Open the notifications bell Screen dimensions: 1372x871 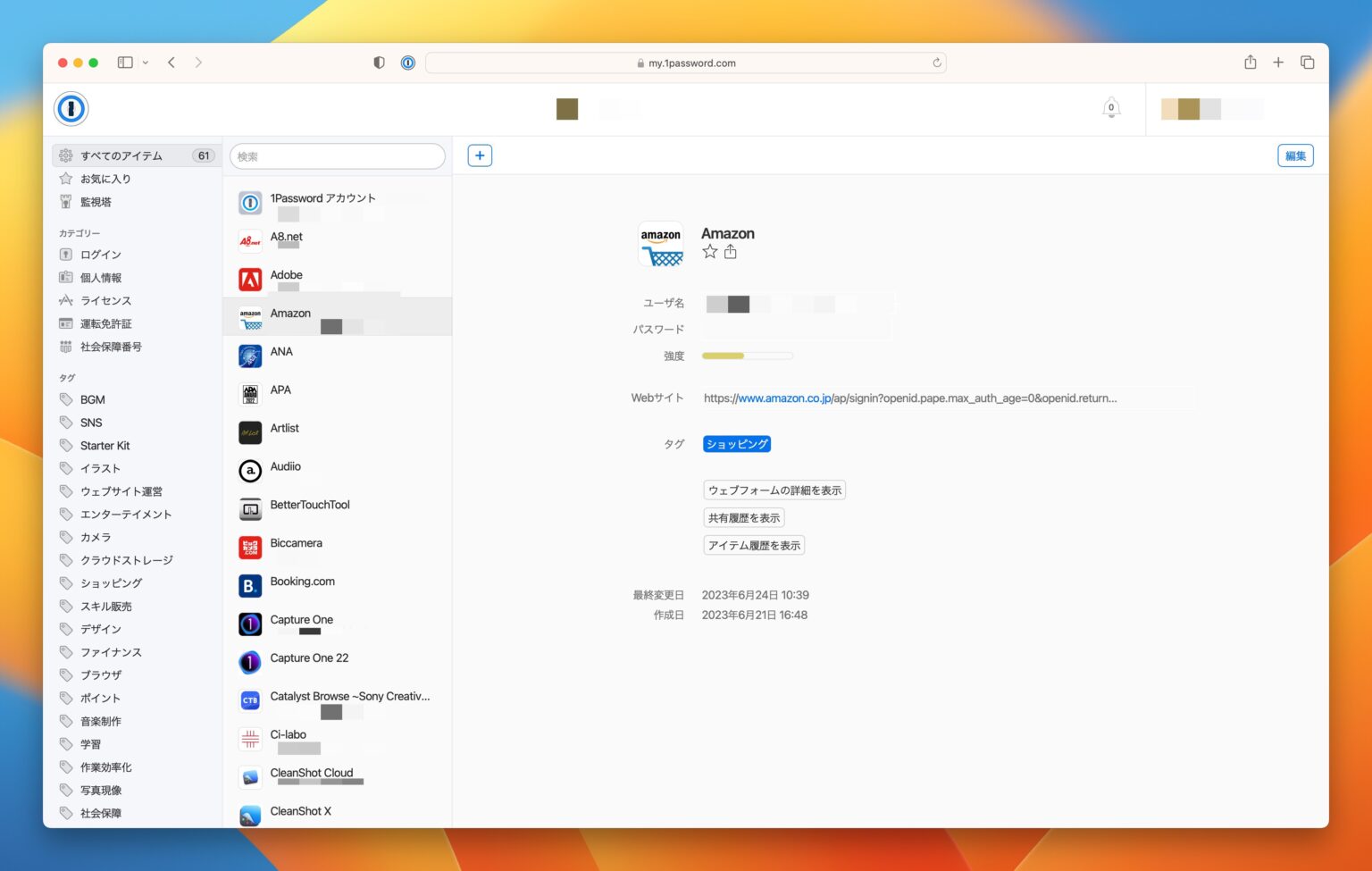point(1110,106)
